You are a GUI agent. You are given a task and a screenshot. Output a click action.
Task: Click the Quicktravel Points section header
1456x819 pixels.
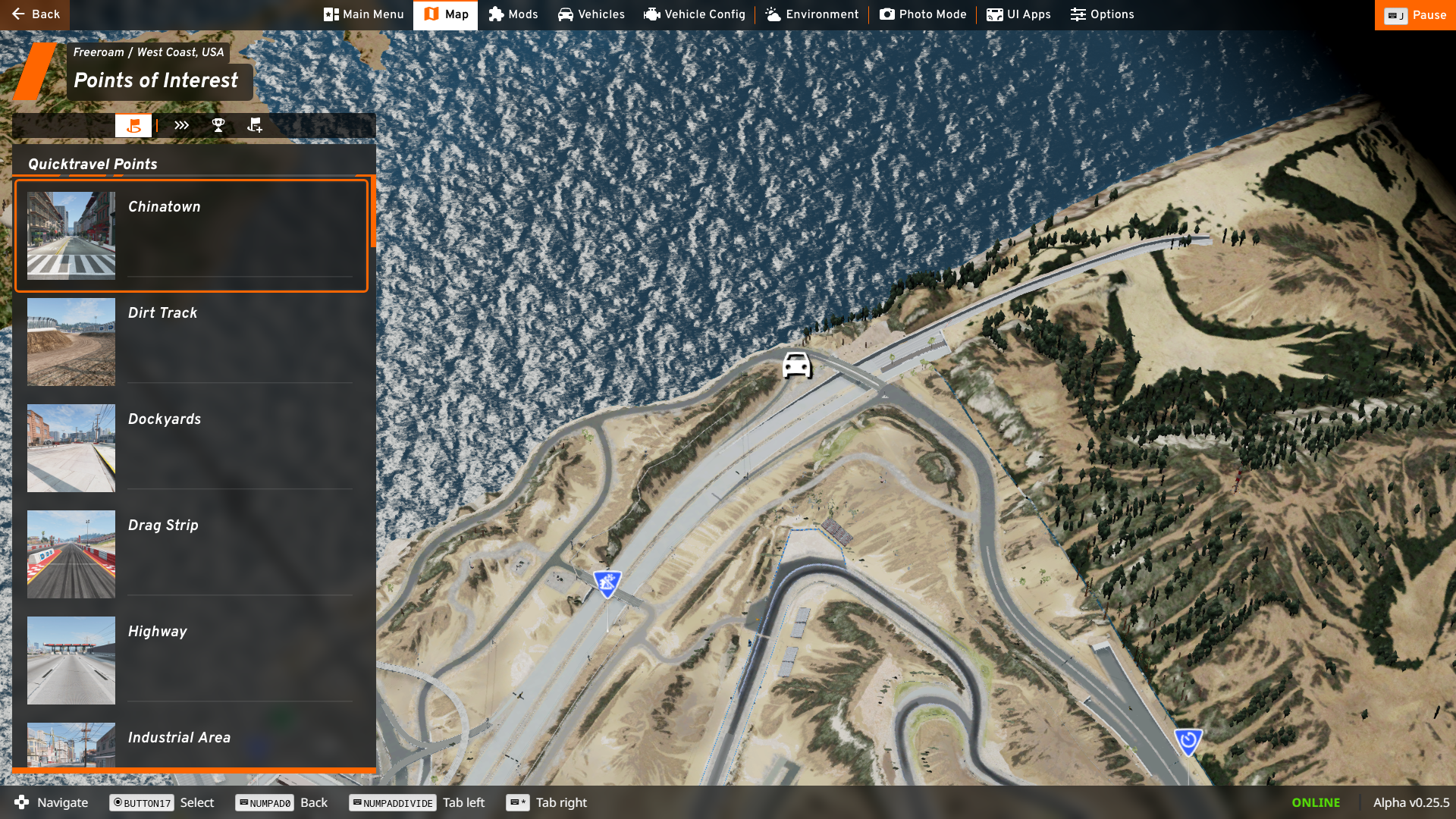(x=93, y=164)
